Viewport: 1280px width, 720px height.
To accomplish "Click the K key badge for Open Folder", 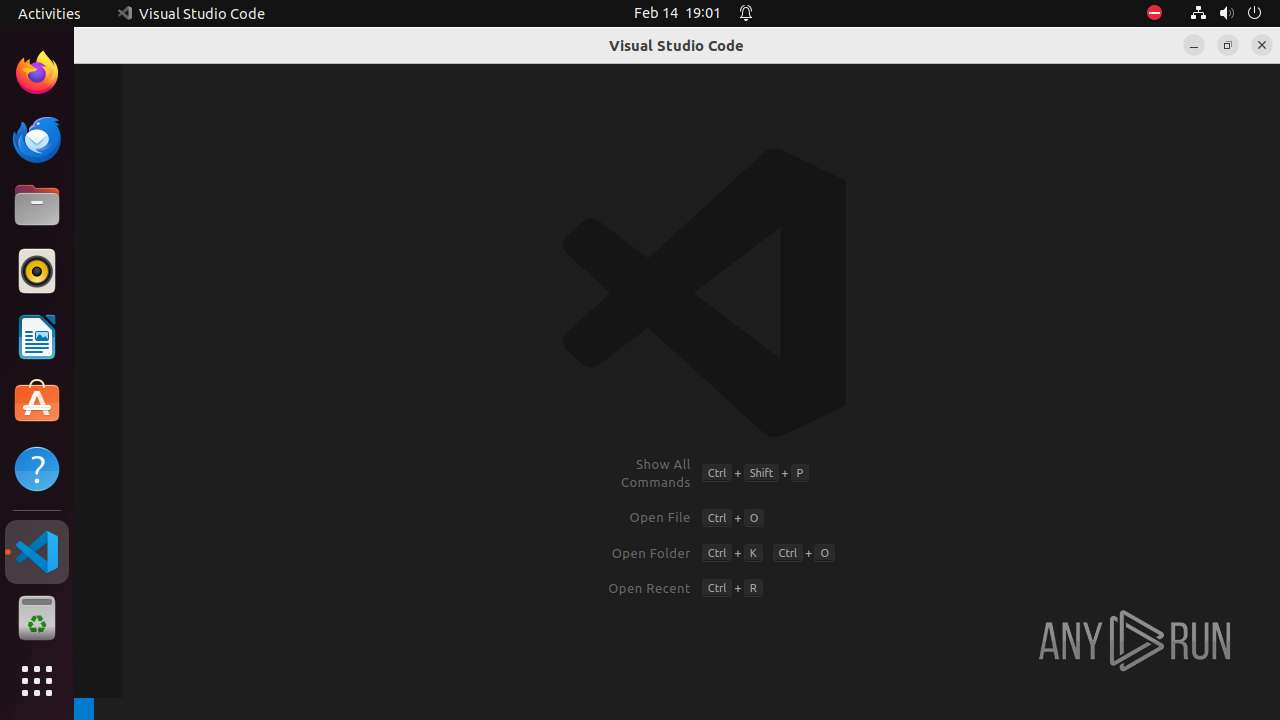I will (753, 553).
